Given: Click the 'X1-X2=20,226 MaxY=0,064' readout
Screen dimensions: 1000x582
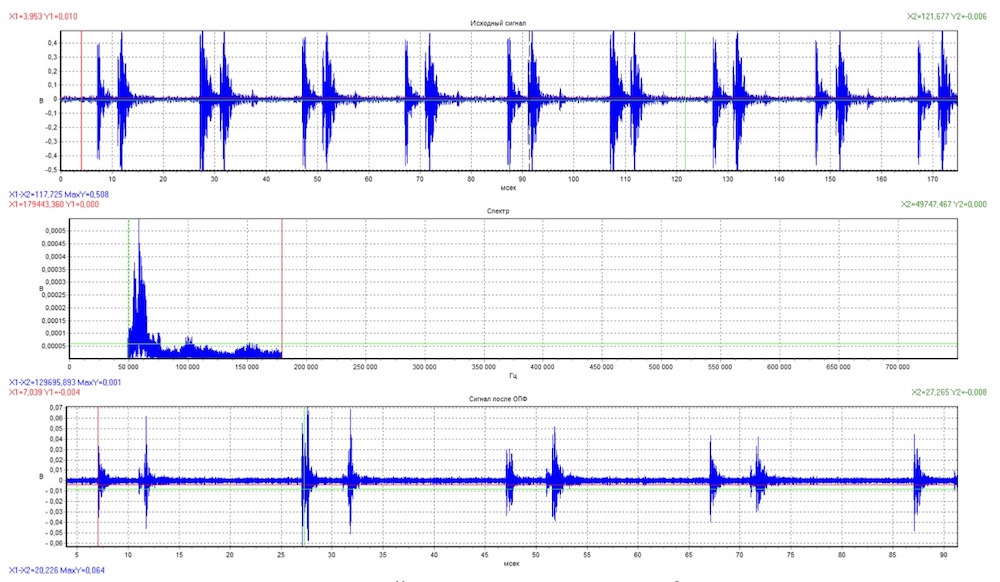Looking at the screenshot, I should point(57,571).
